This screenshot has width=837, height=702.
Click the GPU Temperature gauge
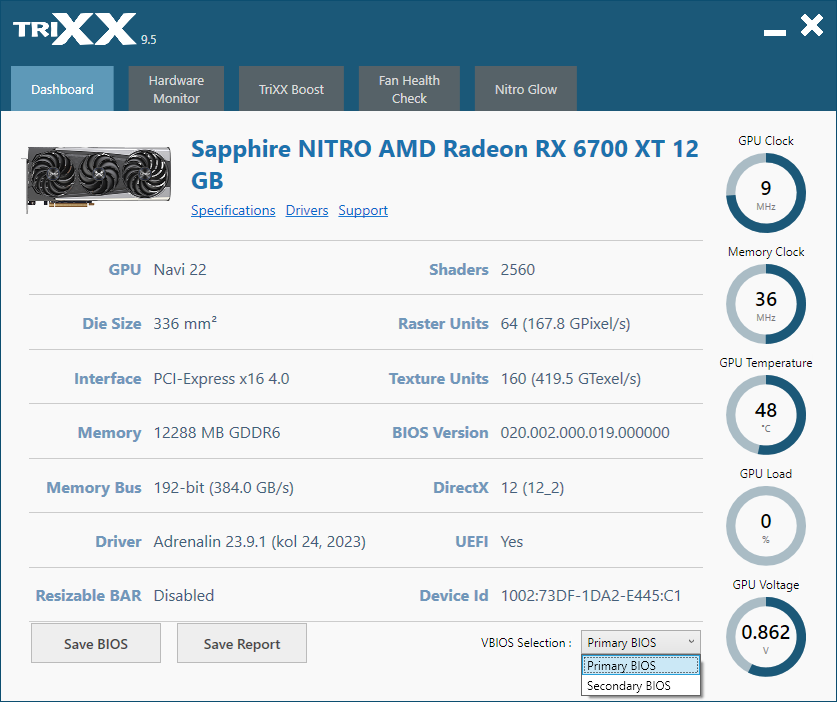[x=765, y=415]
